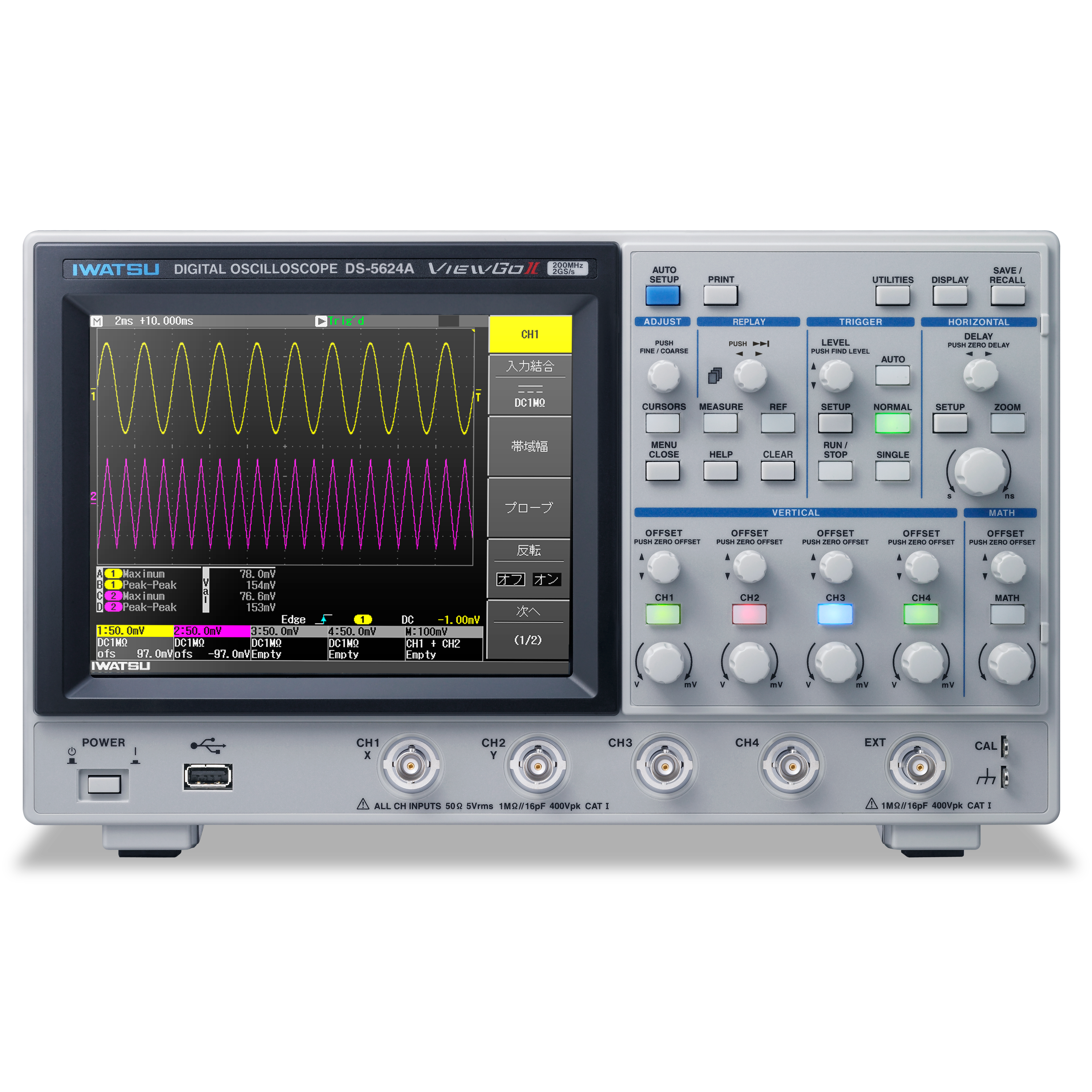
Task: Click the ground terminal below CAL
Action: coord(1005,777)
